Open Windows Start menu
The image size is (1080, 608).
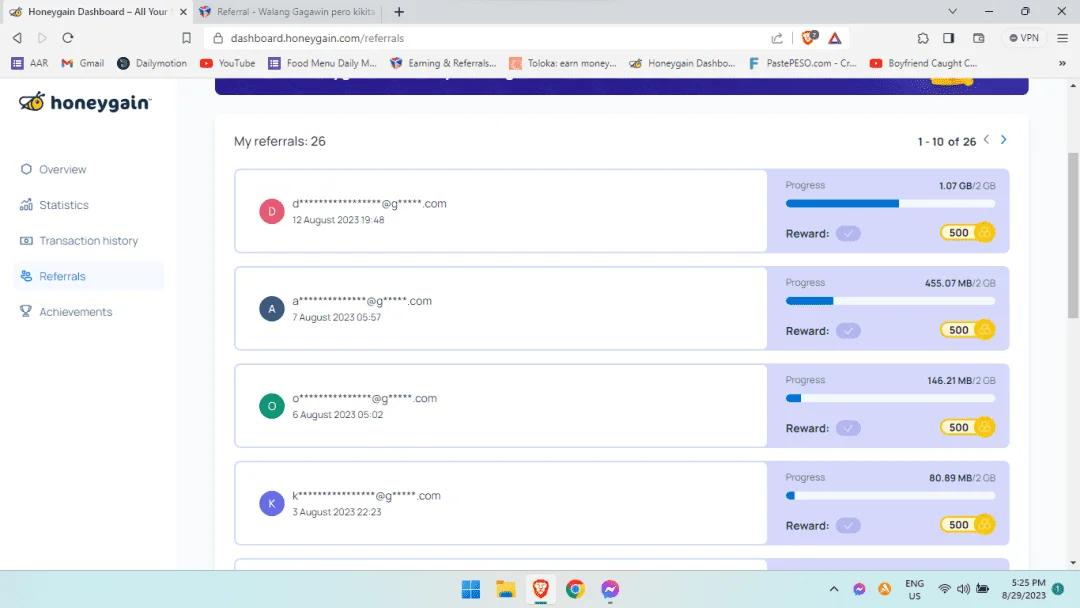[471, 589]
